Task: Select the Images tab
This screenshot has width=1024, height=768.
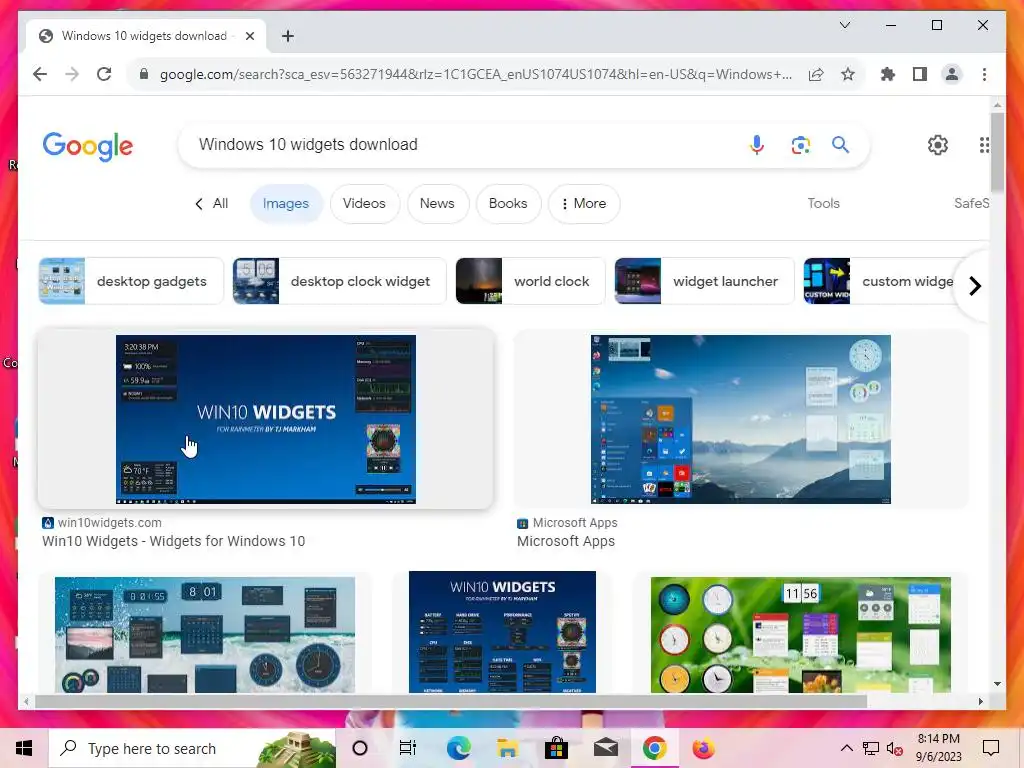Action: pos(285,204)
